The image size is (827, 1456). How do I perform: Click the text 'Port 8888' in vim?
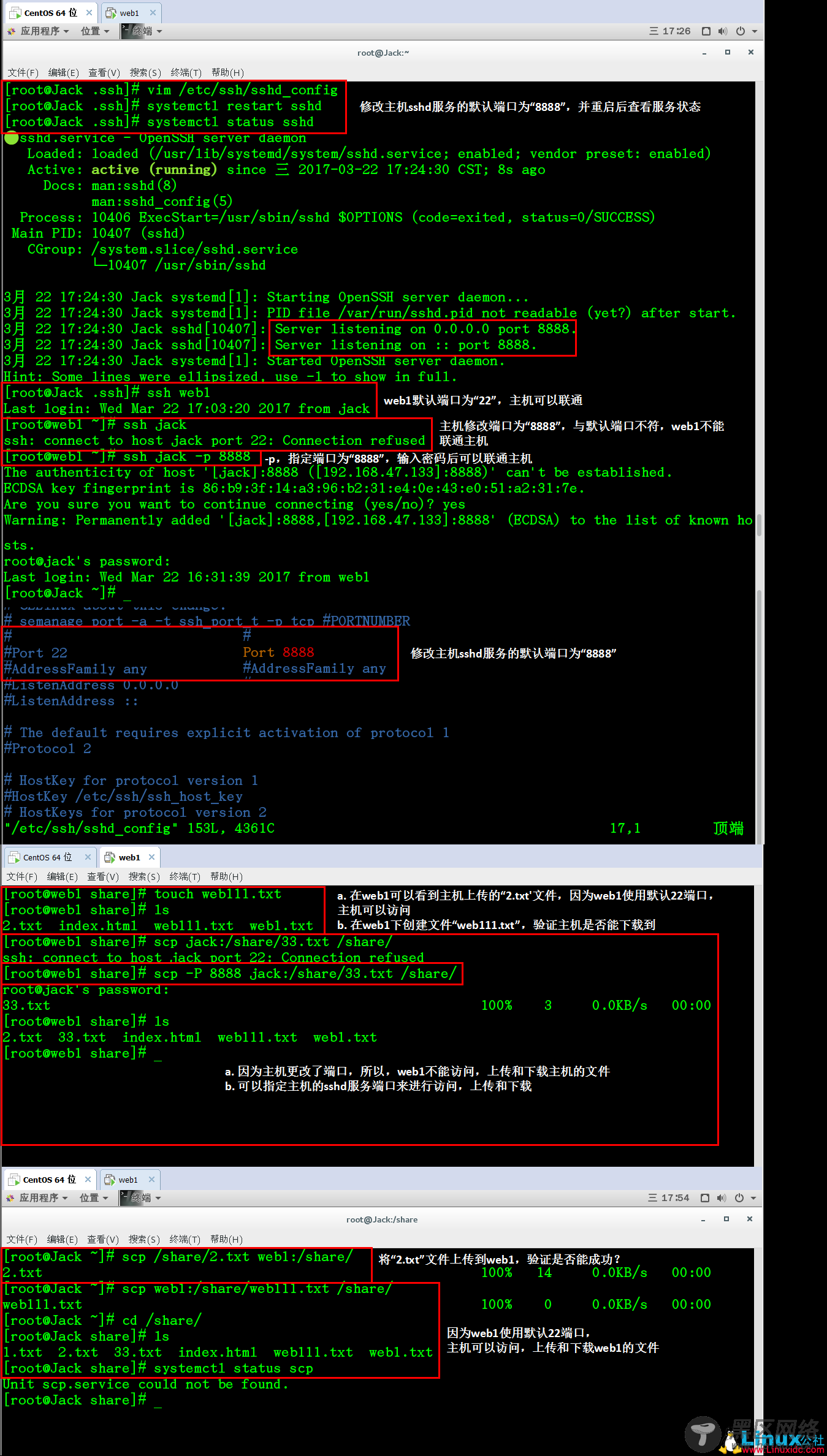point(278,653)
